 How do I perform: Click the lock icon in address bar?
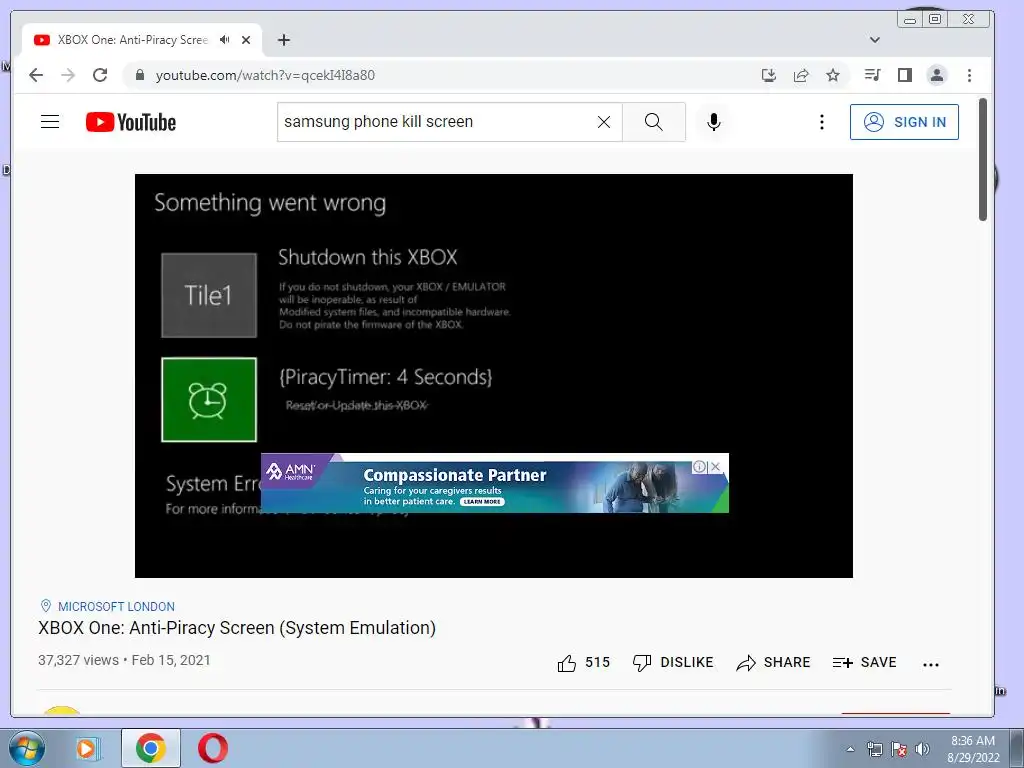[x=139, y=75]
